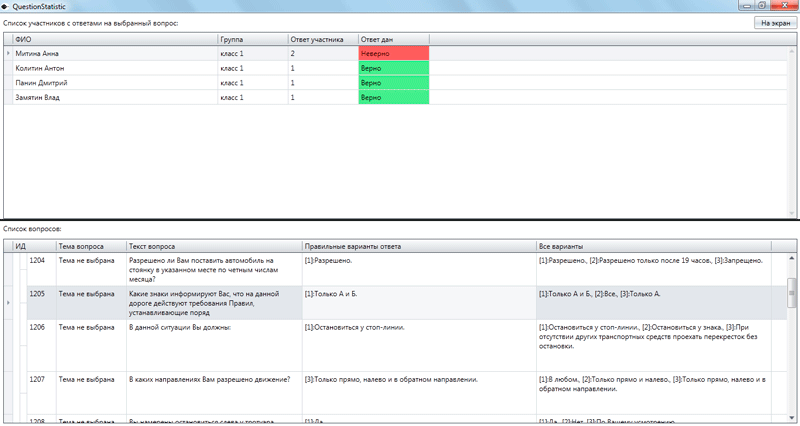Click the "На экран" button
800x426 pixels.
[773, 22]
